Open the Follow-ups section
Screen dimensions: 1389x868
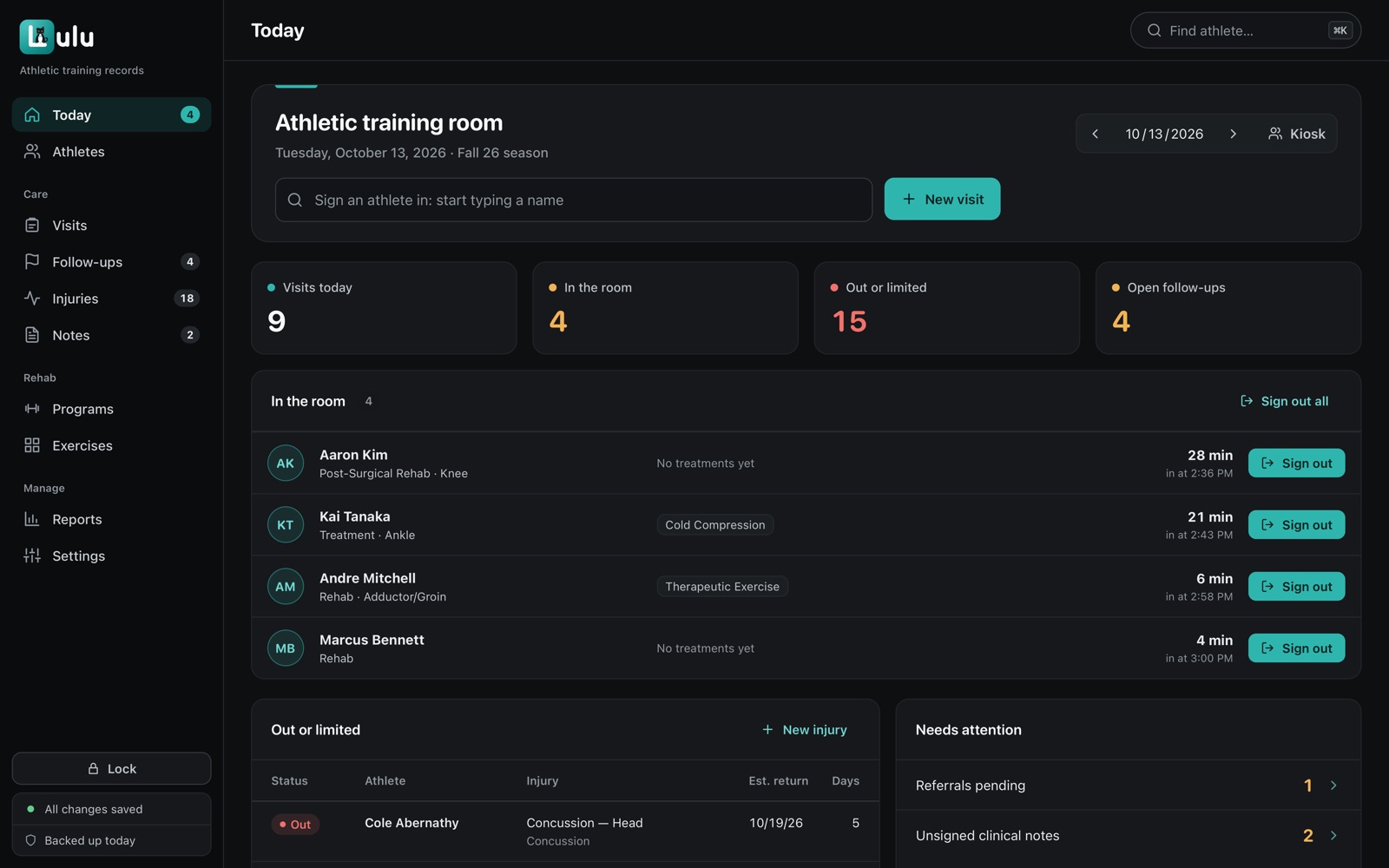point(111,261)
